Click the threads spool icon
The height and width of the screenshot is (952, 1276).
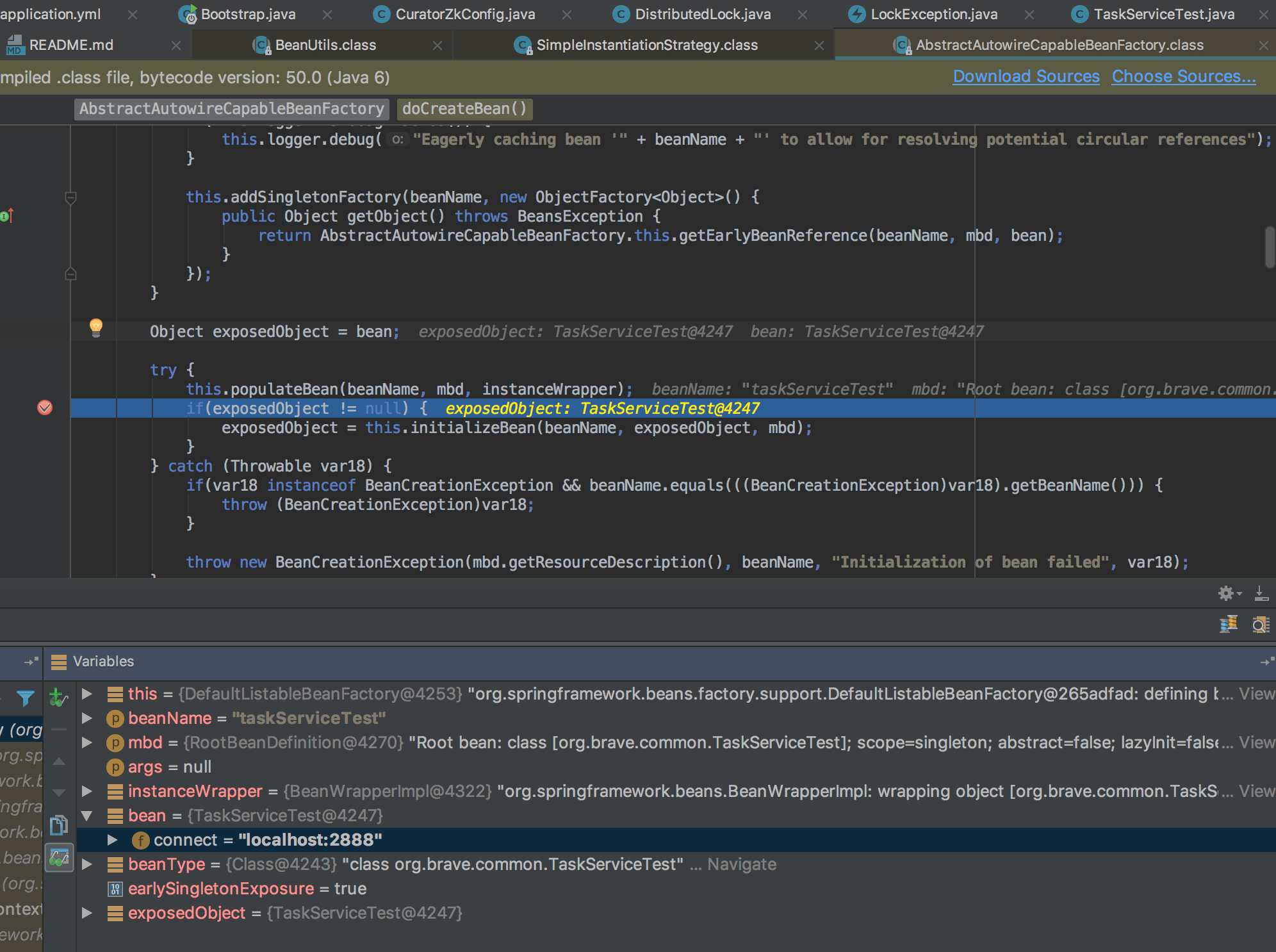point(1228,624)
